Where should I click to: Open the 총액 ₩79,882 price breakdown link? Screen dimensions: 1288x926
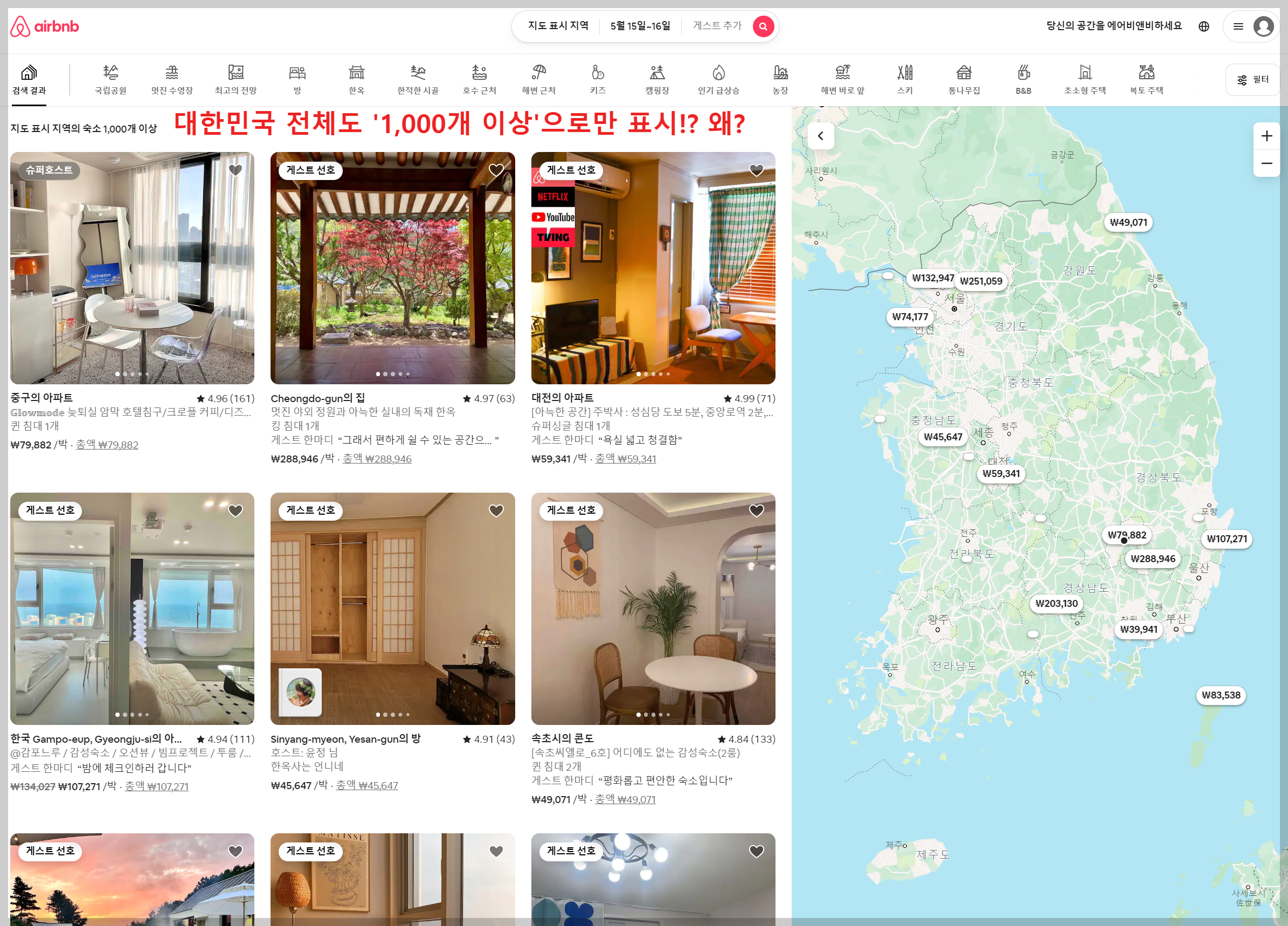[x=107, y=445]
